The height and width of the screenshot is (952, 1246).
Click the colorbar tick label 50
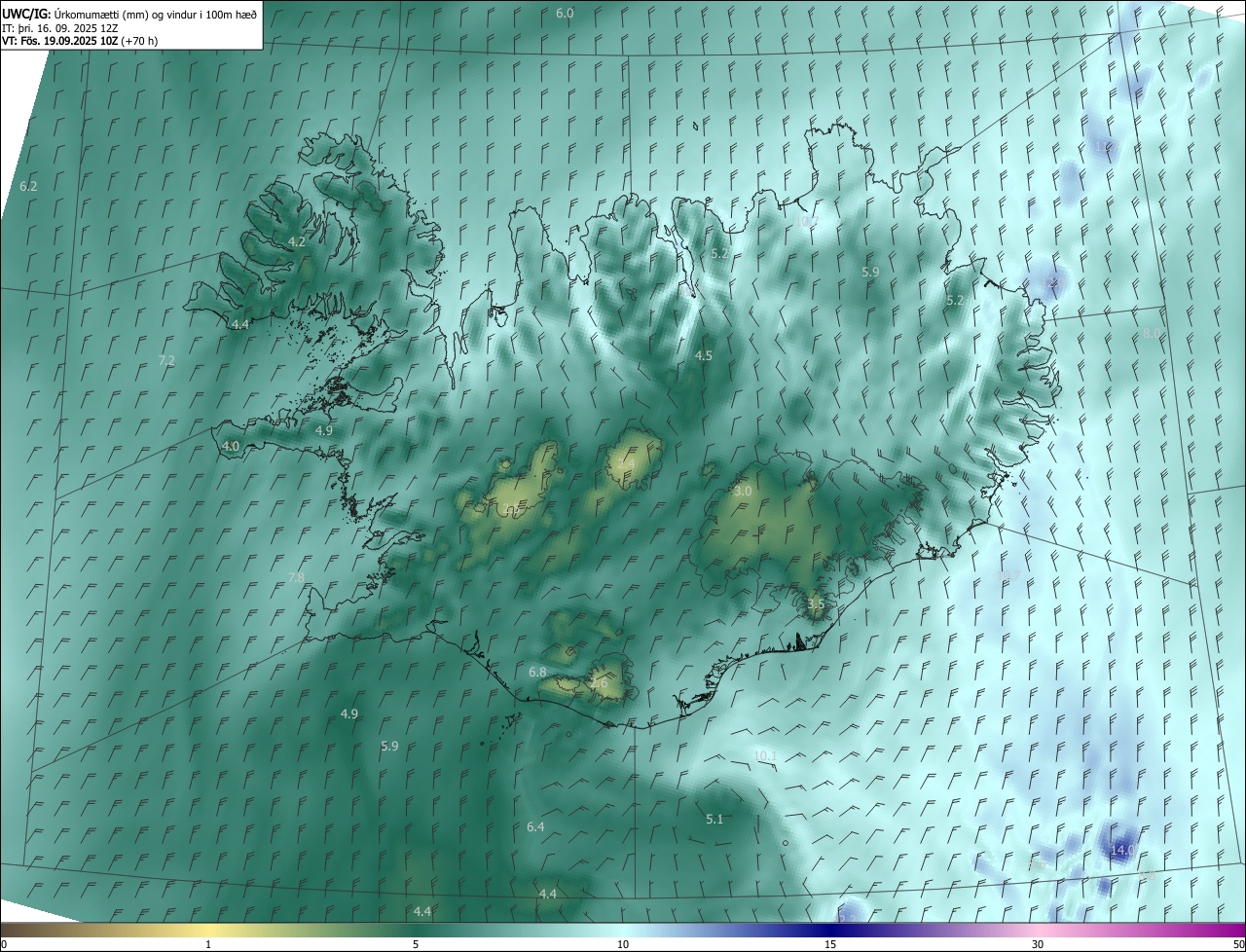click(x=1238, y=944)
